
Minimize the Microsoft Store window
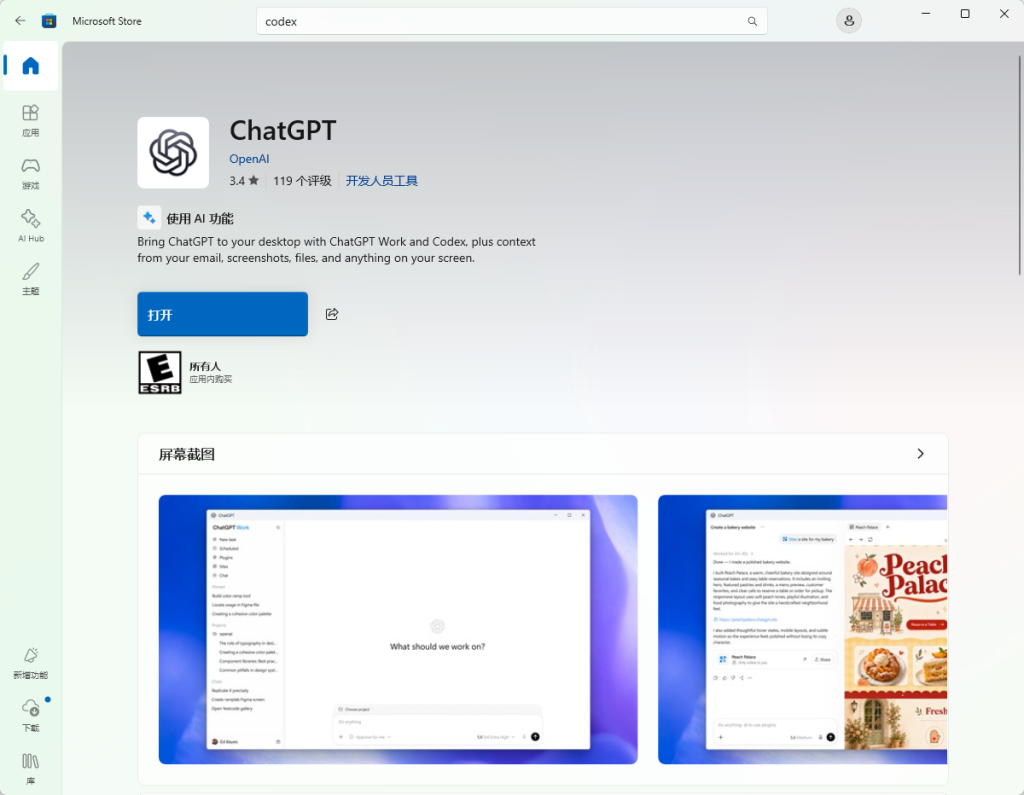pyautogui.click(x=925, y=14)
